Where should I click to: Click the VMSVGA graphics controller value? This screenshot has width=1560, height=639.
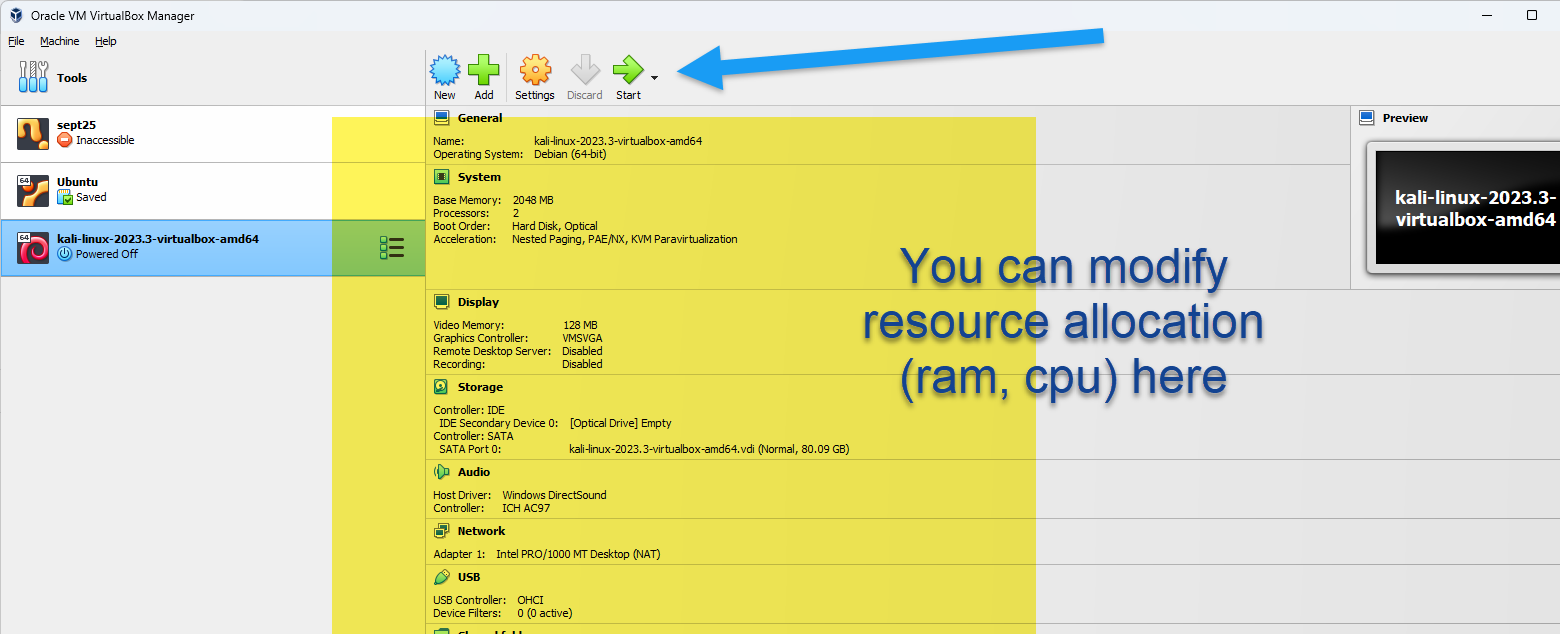click(x=582, y=338)
